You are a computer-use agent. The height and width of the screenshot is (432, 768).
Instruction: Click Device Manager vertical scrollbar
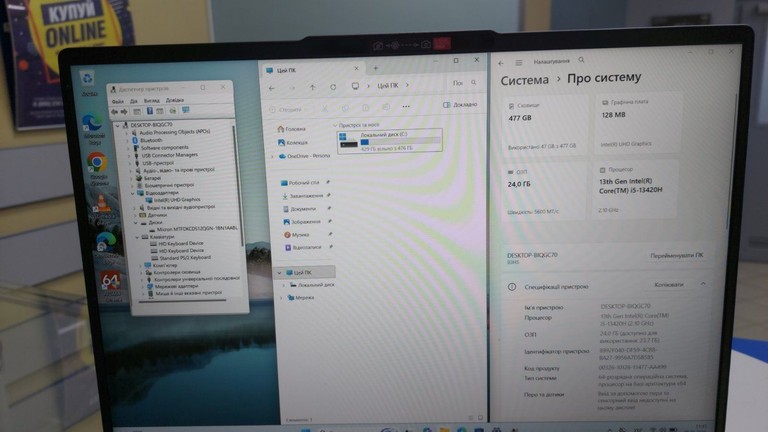tap(240, 186)
